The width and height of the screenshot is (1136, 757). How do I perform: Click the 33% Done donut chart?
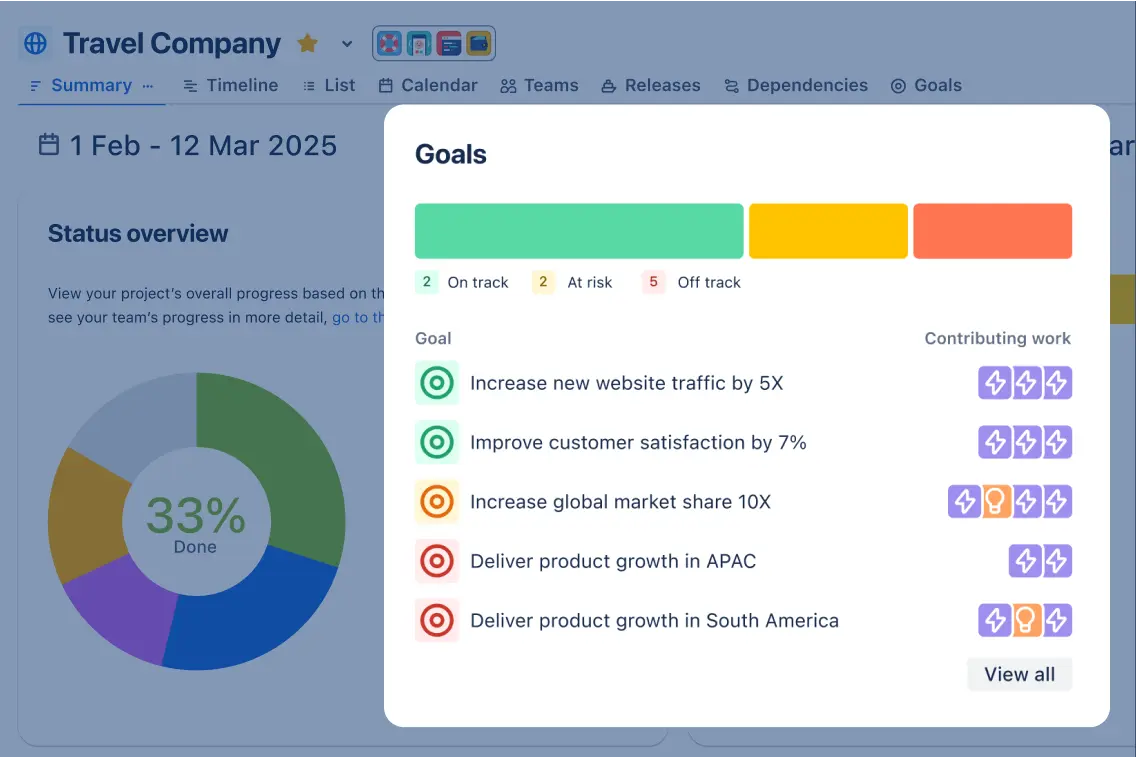(195, 520)
